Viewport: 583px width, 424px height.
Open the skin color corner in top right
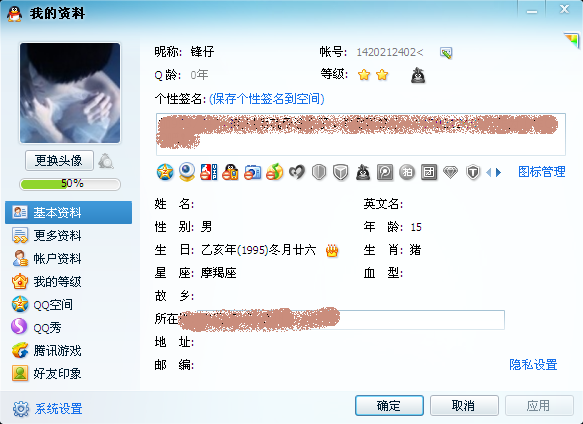[x=572, y=40]
